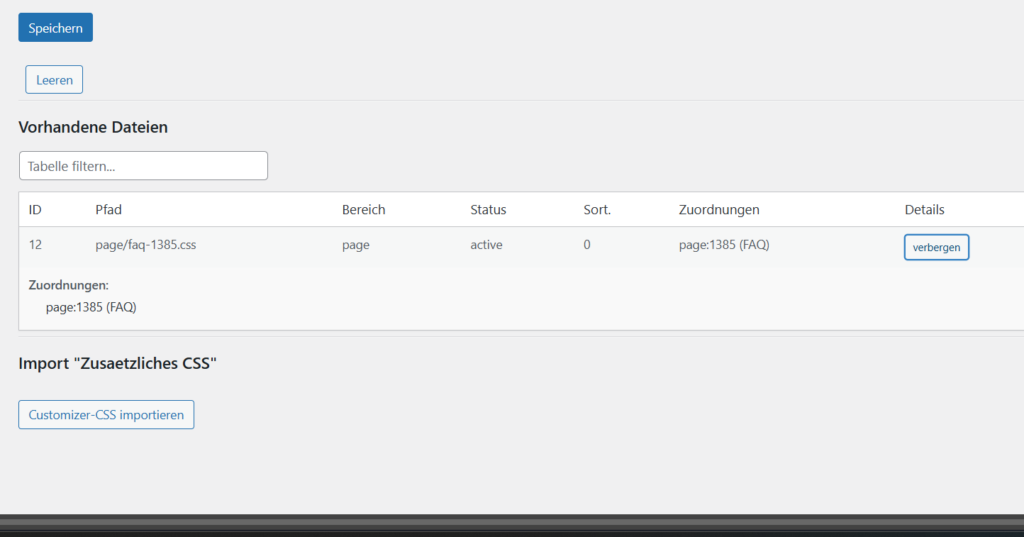Click the Details column header
Viewport: 1024px width, 537px height.
click(x=924, y=210)
